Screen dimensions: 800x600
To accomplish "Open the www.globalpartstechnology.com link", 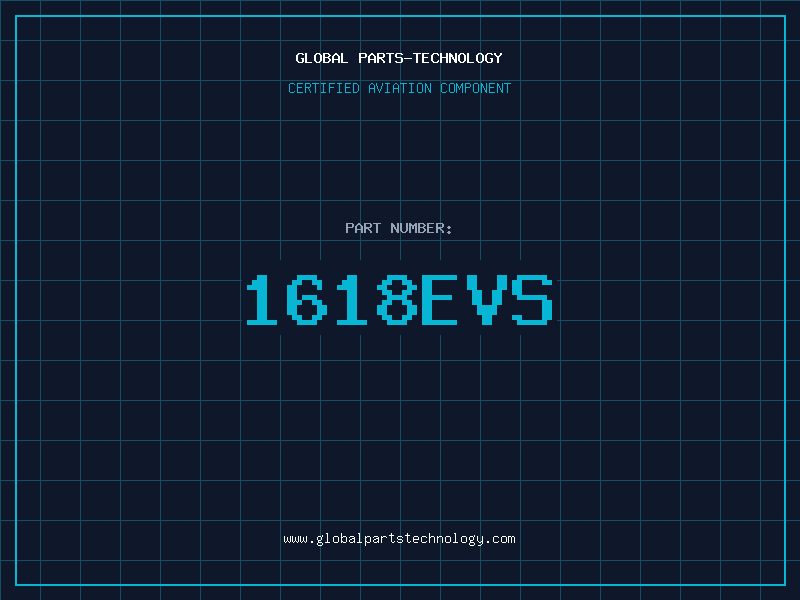I will (x=399, y=539).
